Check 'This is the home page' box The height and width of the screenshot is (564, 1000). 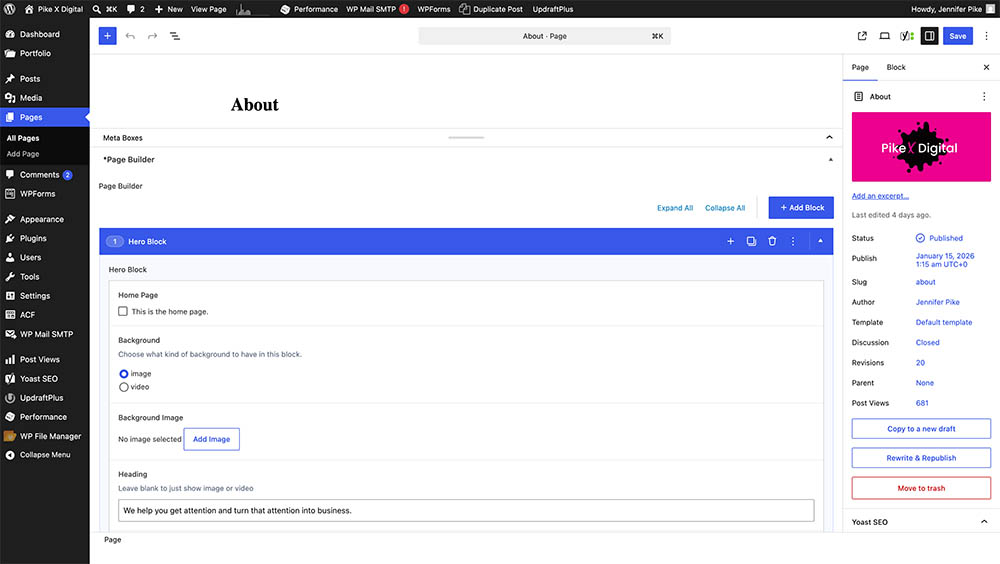tap(122, 311)
